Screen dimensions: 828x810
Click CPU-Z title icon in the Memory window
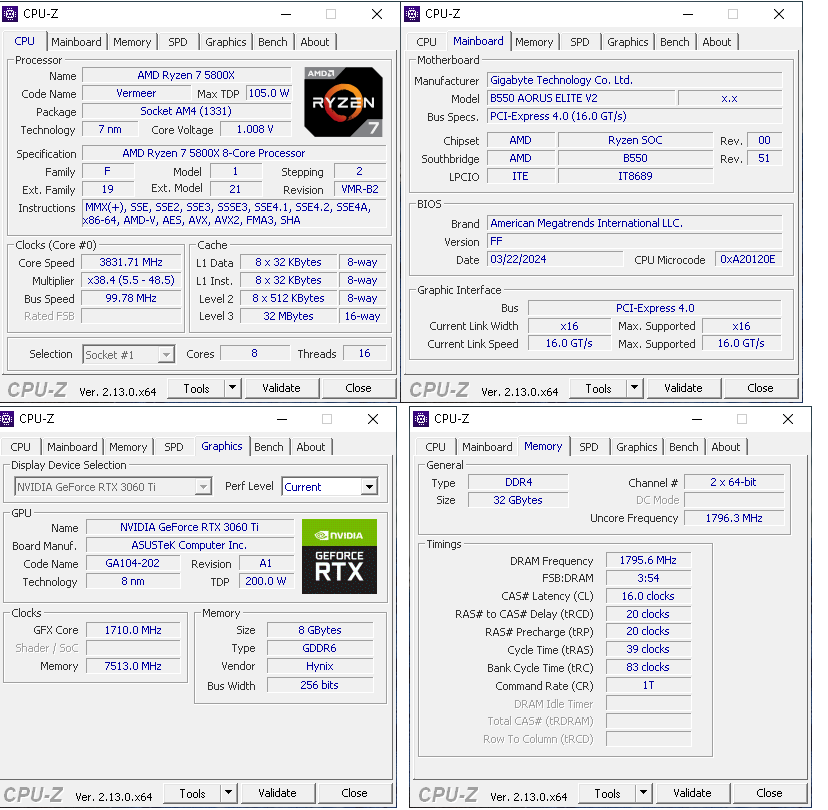[421, 419]
